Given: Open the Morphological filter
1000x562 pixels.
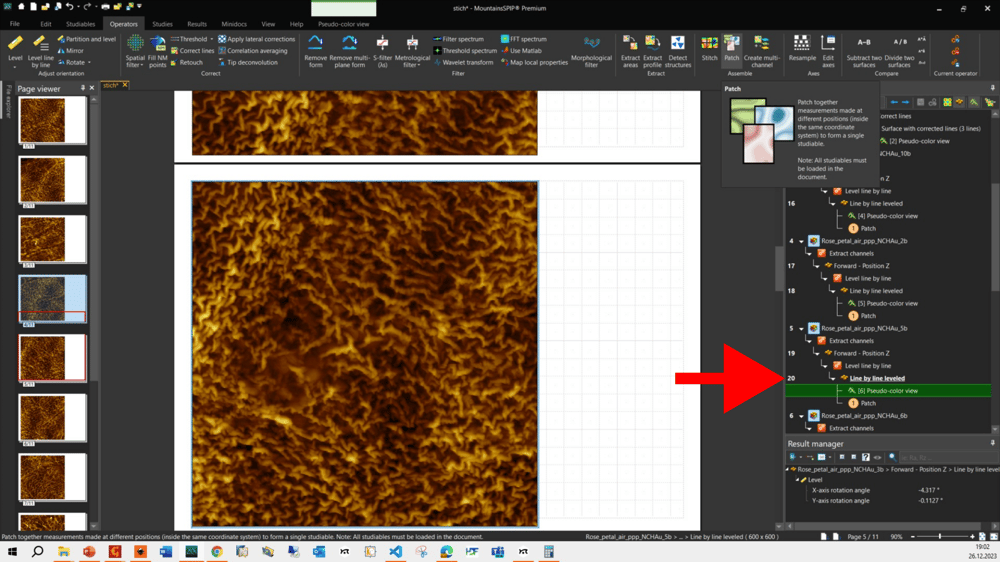Looking at the screenshot, I should tap(591, 51).
